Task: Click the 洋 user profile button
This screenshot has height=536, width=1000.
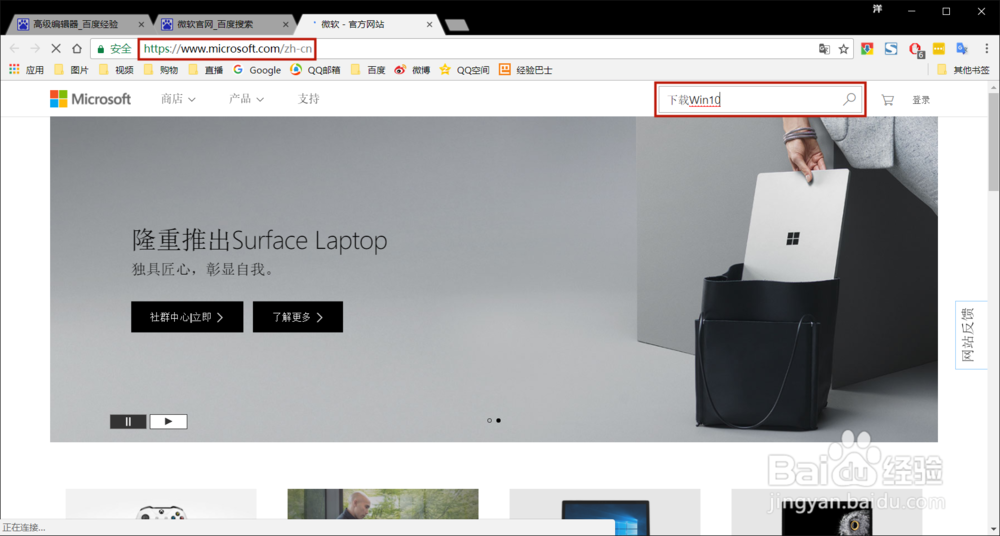Action: click(878, 9)
